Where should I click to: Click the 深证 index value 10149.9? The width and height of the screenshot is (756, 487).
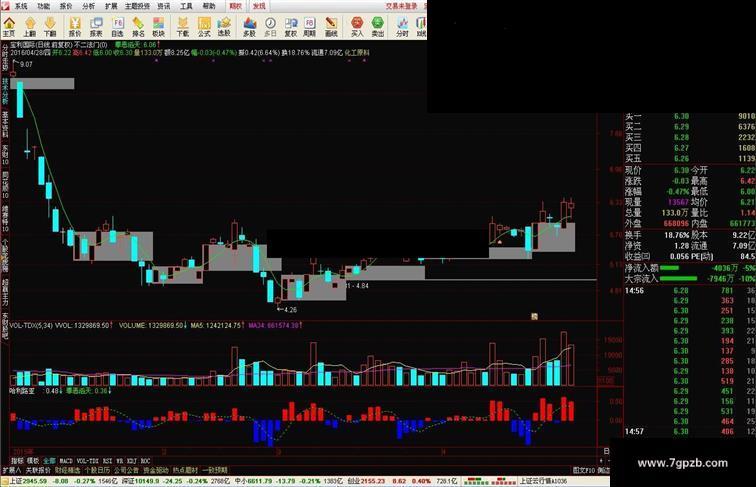(x=147, y=481)
